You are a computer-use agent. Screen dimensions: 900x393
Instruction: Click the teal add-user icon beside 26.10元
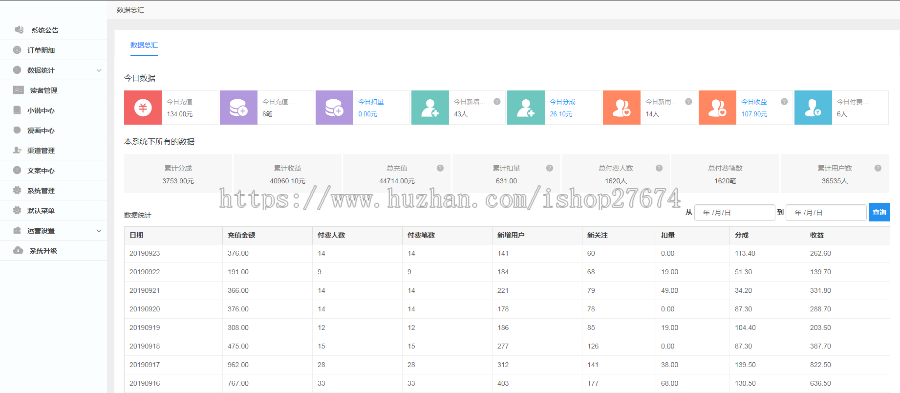coord(526,107)
